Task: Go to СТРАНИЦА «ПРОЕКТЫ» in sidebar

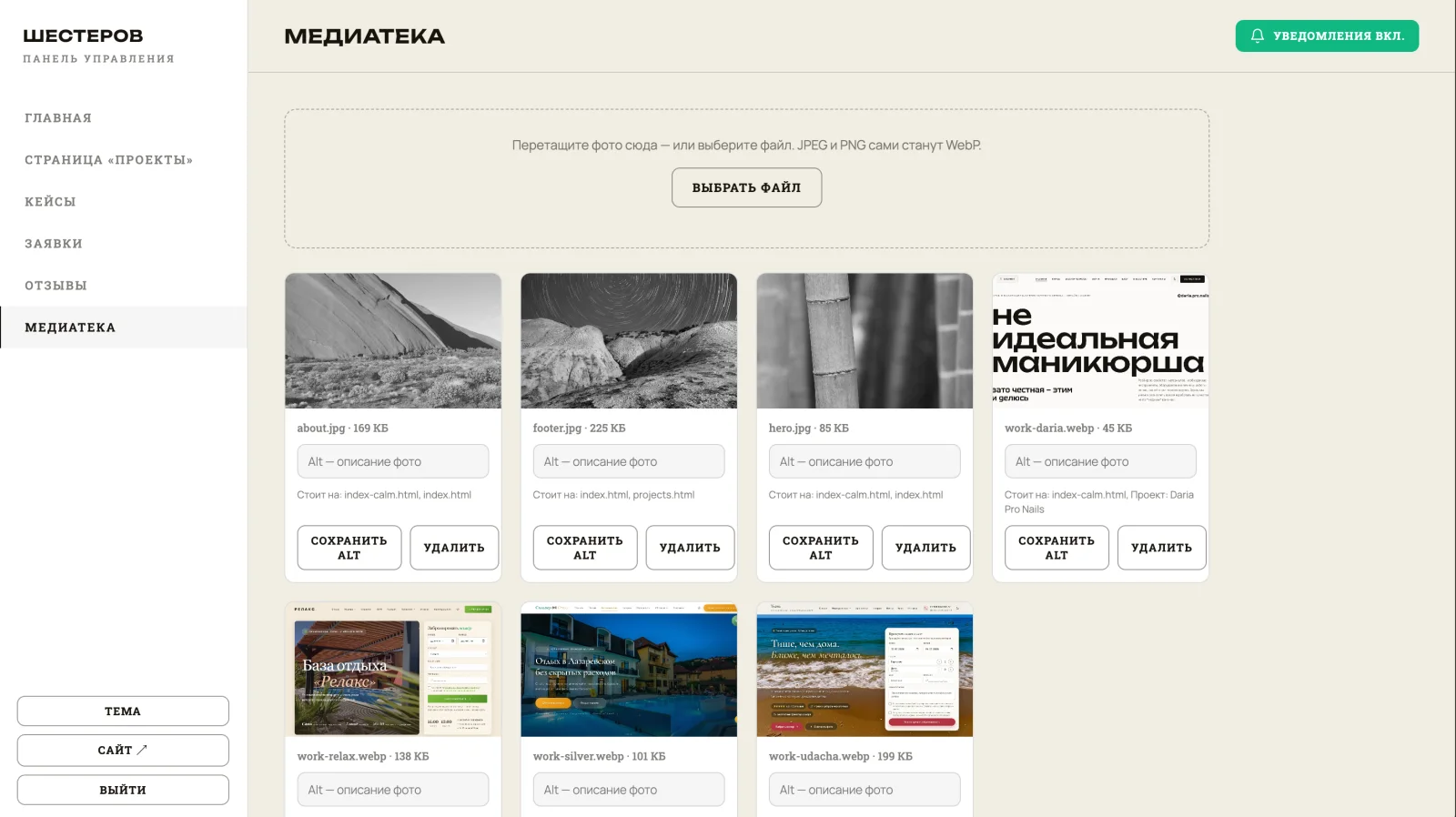Action: point(108,160)
